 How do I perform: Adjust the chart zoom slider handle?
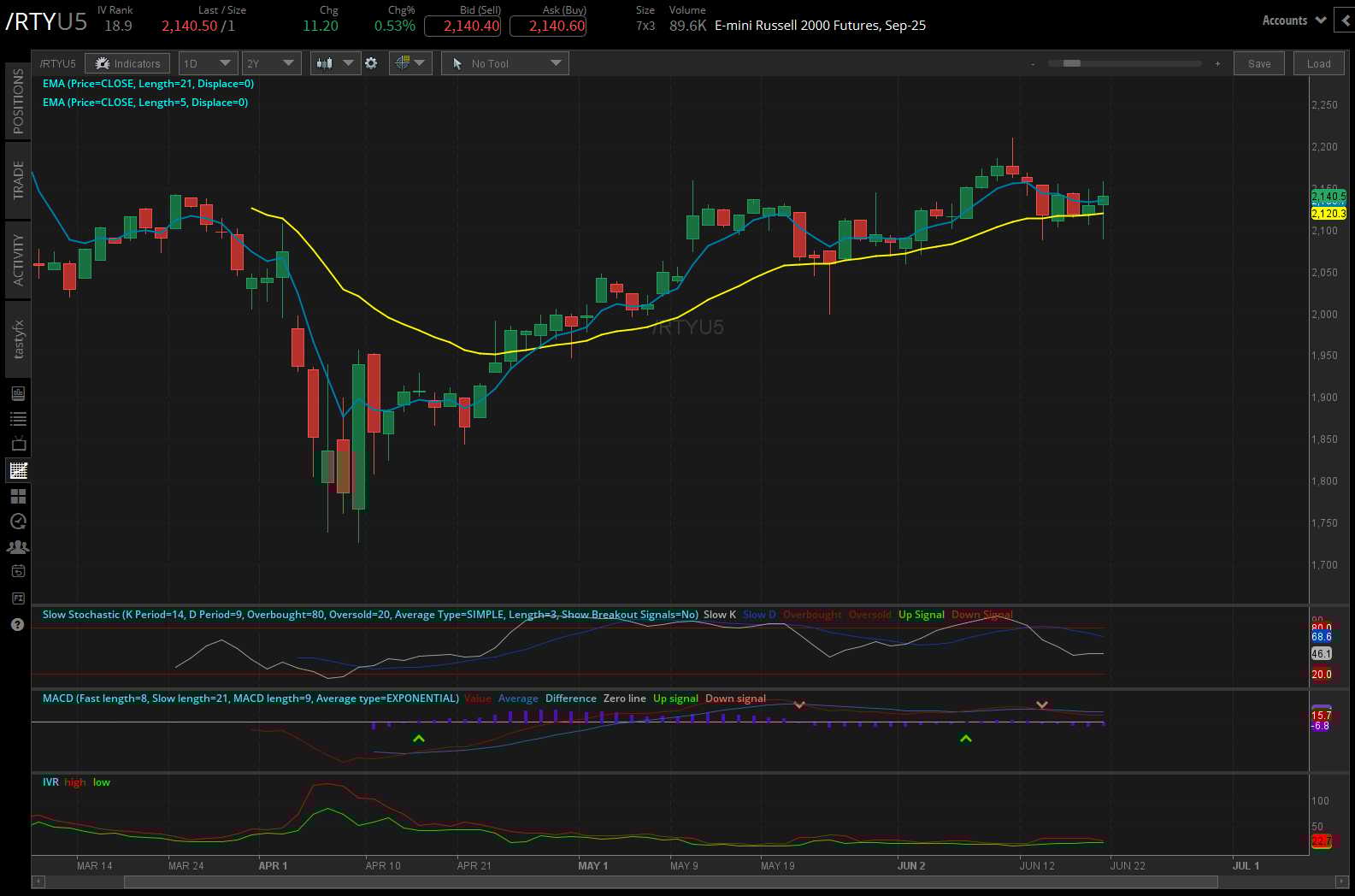1072,63
